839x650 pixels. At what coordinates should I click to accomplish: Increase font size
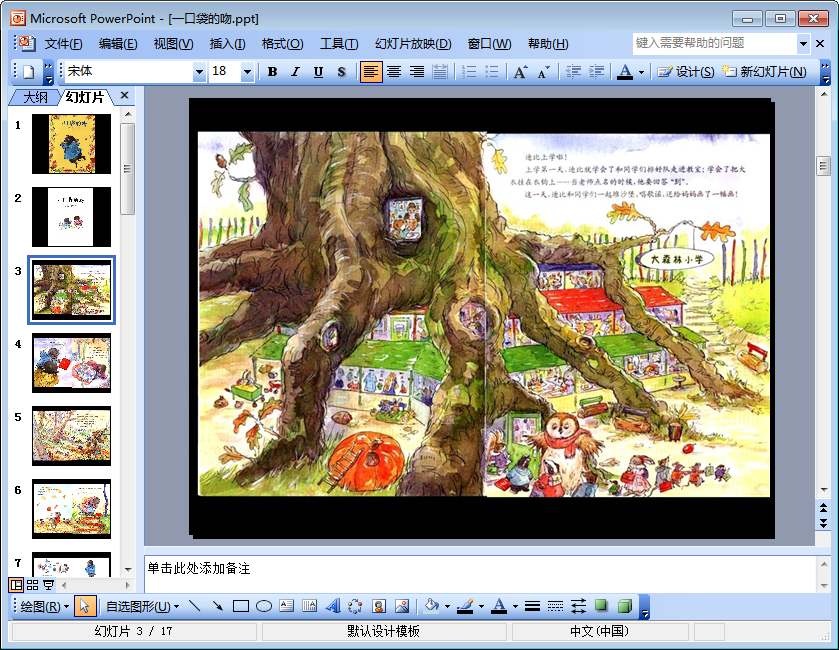coord(520,72)
